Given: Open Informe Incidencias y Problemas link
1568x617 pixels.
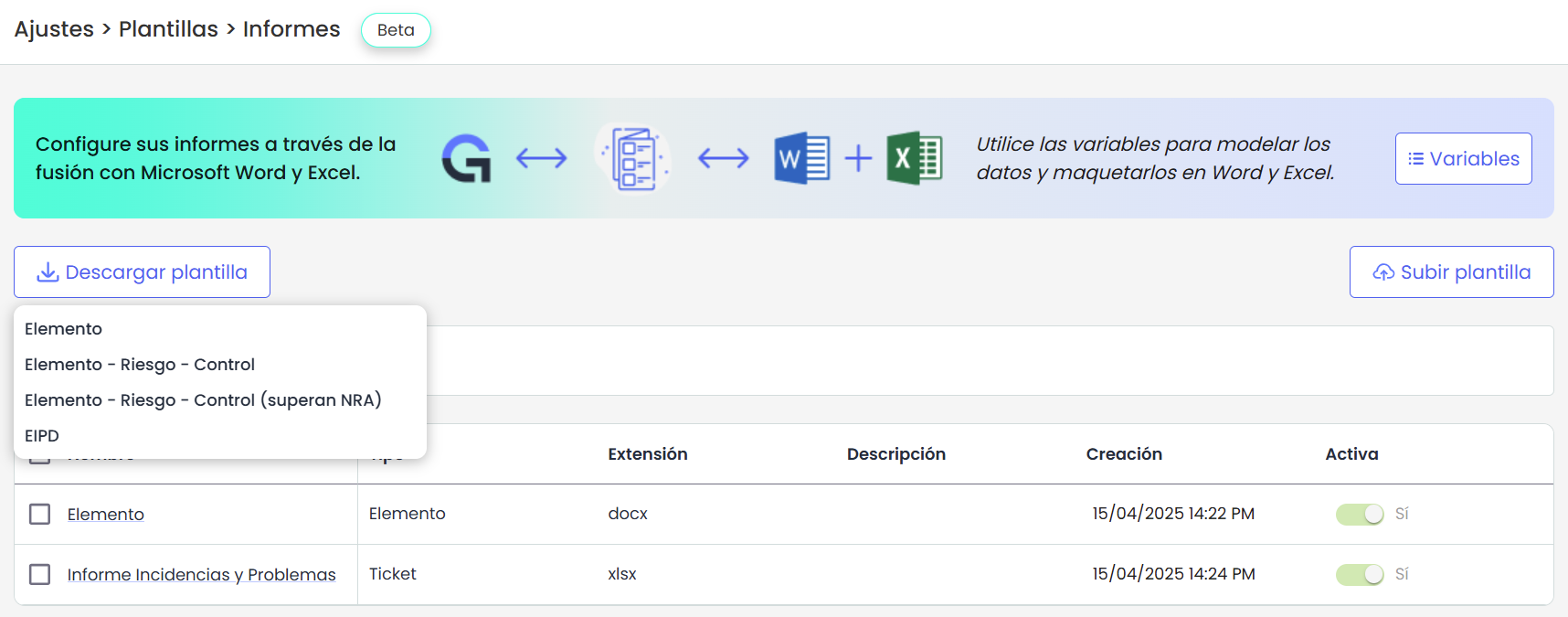Looking at the screenshot, I should tap(201, 575).
